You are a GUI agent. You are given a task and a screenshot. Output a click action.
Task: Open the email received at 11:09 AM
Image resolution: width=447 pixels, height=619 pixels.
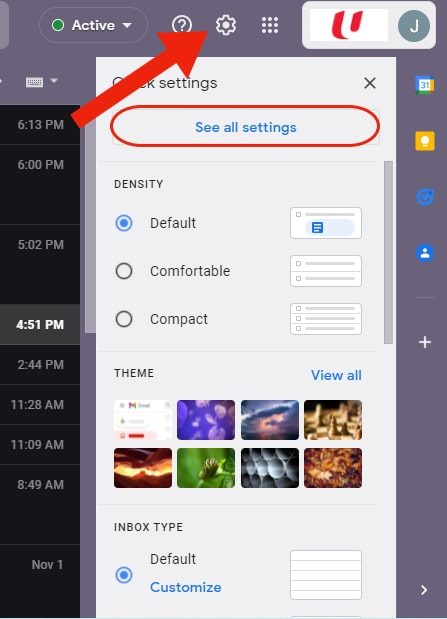[40, 445]
